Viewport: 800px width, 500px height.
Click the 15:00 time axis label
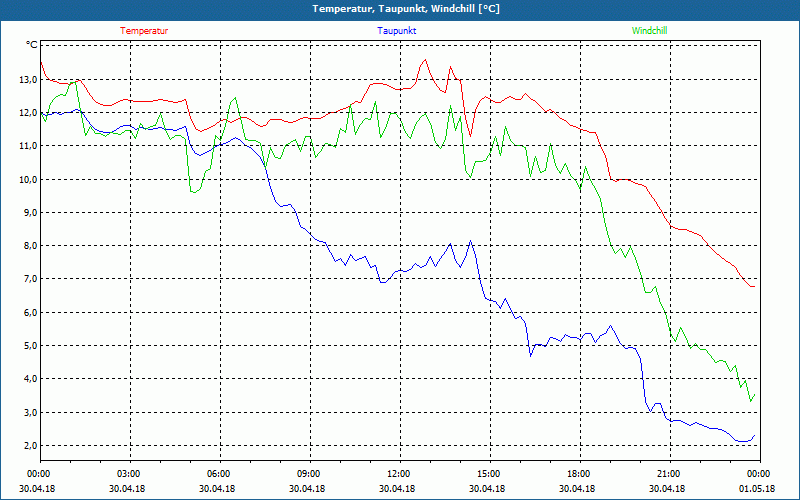click(487, 474)
